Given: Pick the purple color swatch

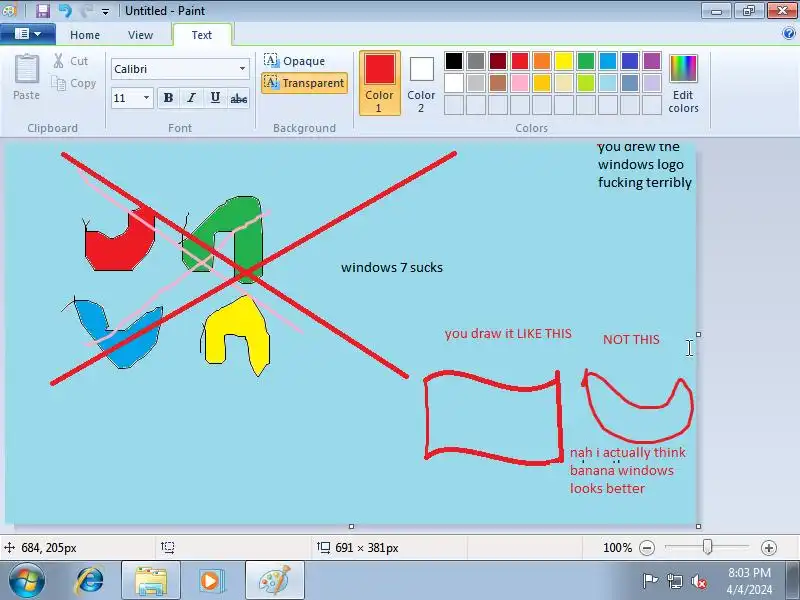Looking at the screenshot, I should tap(652, 61).
